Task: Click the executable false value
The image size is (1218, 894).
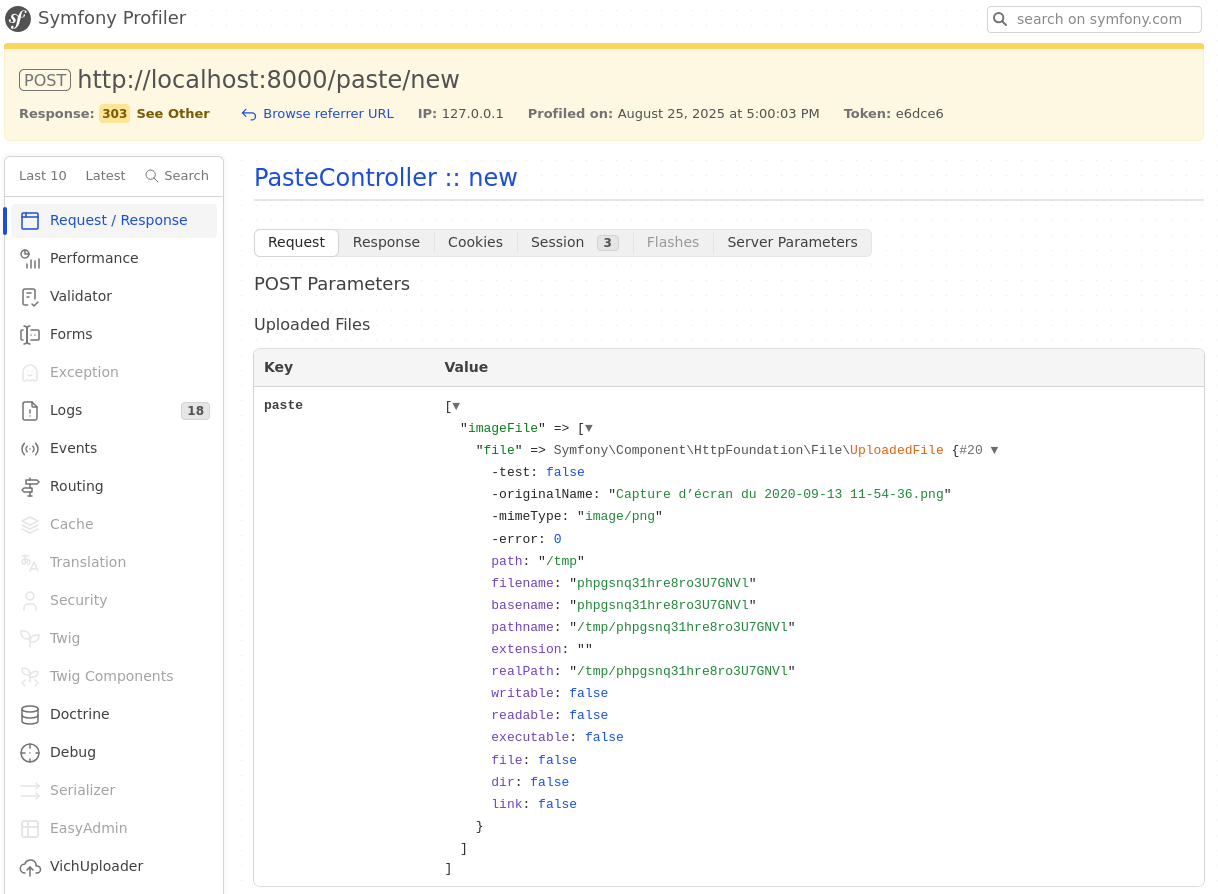Action: tap(604, 737)
